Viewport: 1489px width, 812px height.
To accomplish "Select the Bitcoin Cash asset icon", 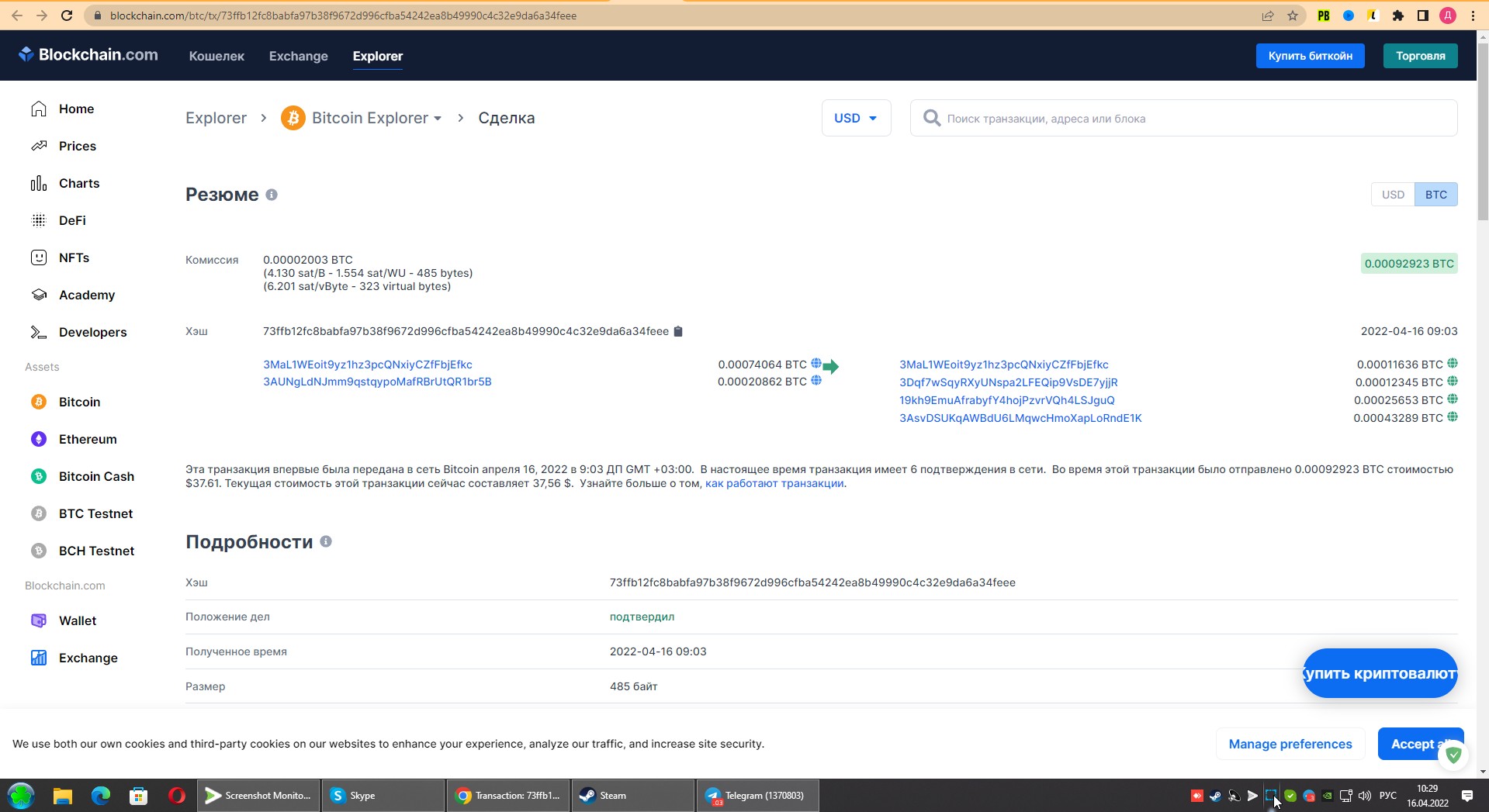I will 39,476.
